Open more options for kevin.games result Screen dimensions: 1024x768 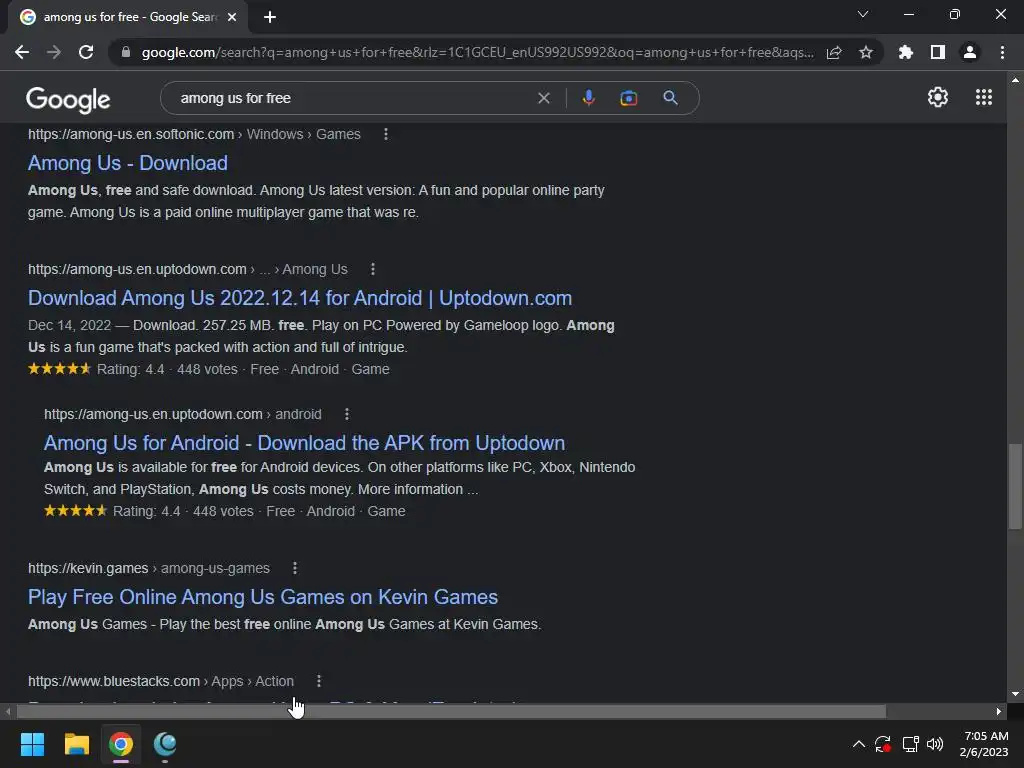coord(295,568)
